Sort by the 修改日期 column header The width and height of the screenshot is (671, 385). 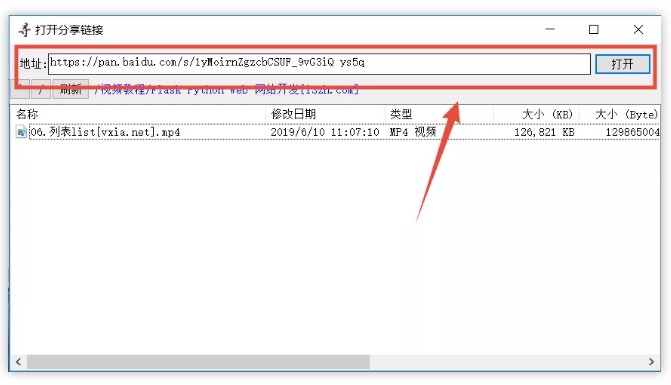pyautogui.click(x=293, y=114)
